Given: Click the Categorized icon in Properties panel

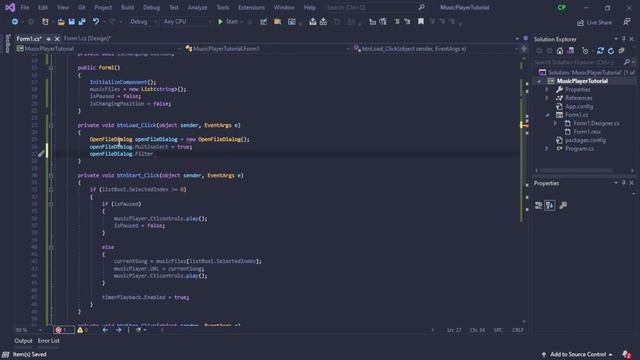Looking at the screenshot, I should (x=538, y=205).
